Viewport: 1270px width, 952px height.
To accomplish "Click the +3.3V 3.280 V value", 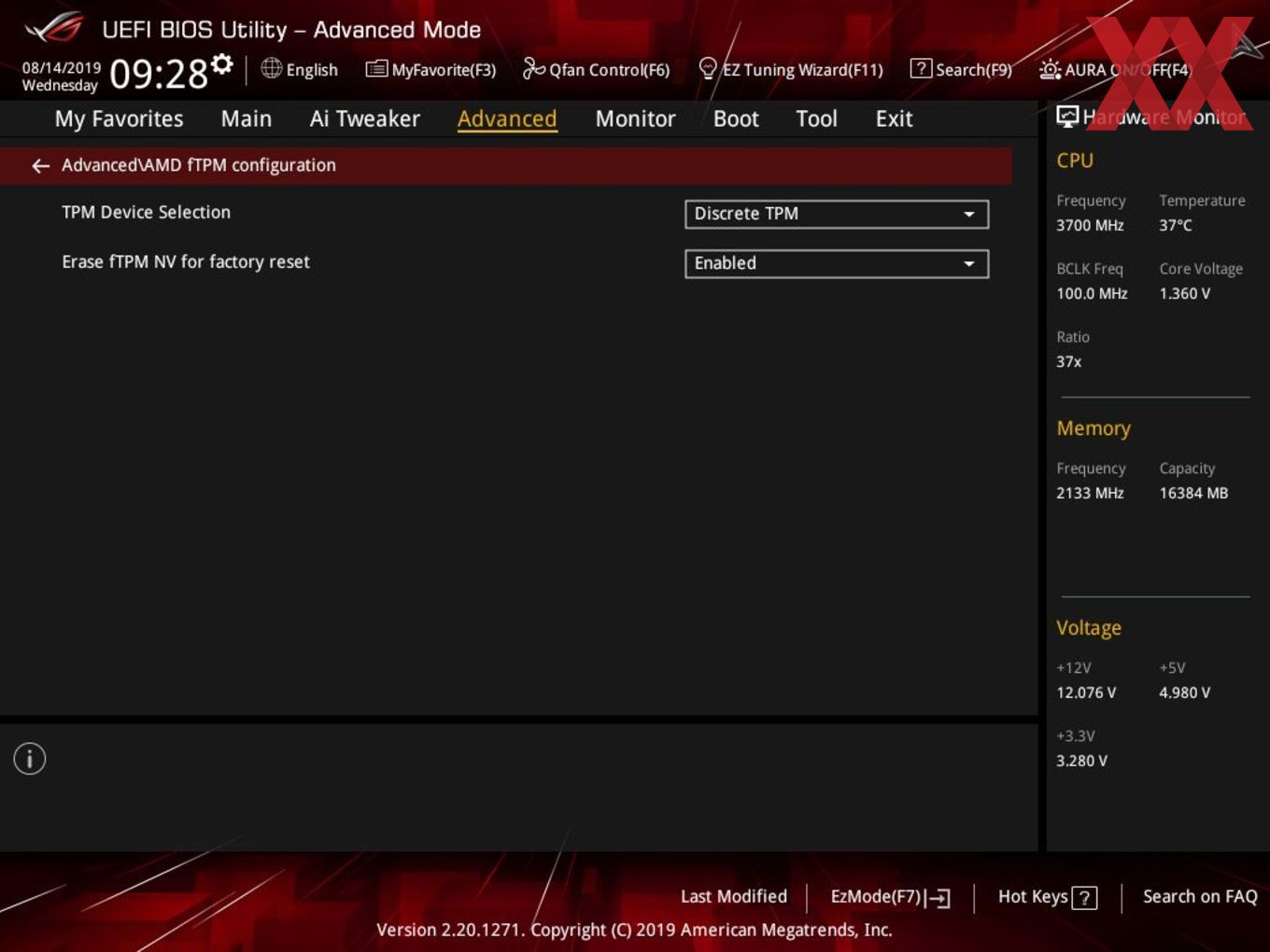I will [1082, 762].
